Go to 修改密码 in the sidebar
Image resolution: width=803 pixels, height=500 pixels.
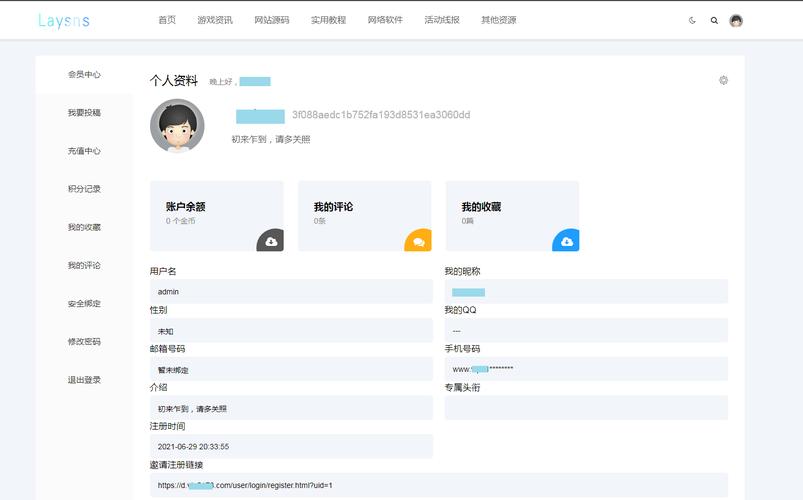(84, 342)
